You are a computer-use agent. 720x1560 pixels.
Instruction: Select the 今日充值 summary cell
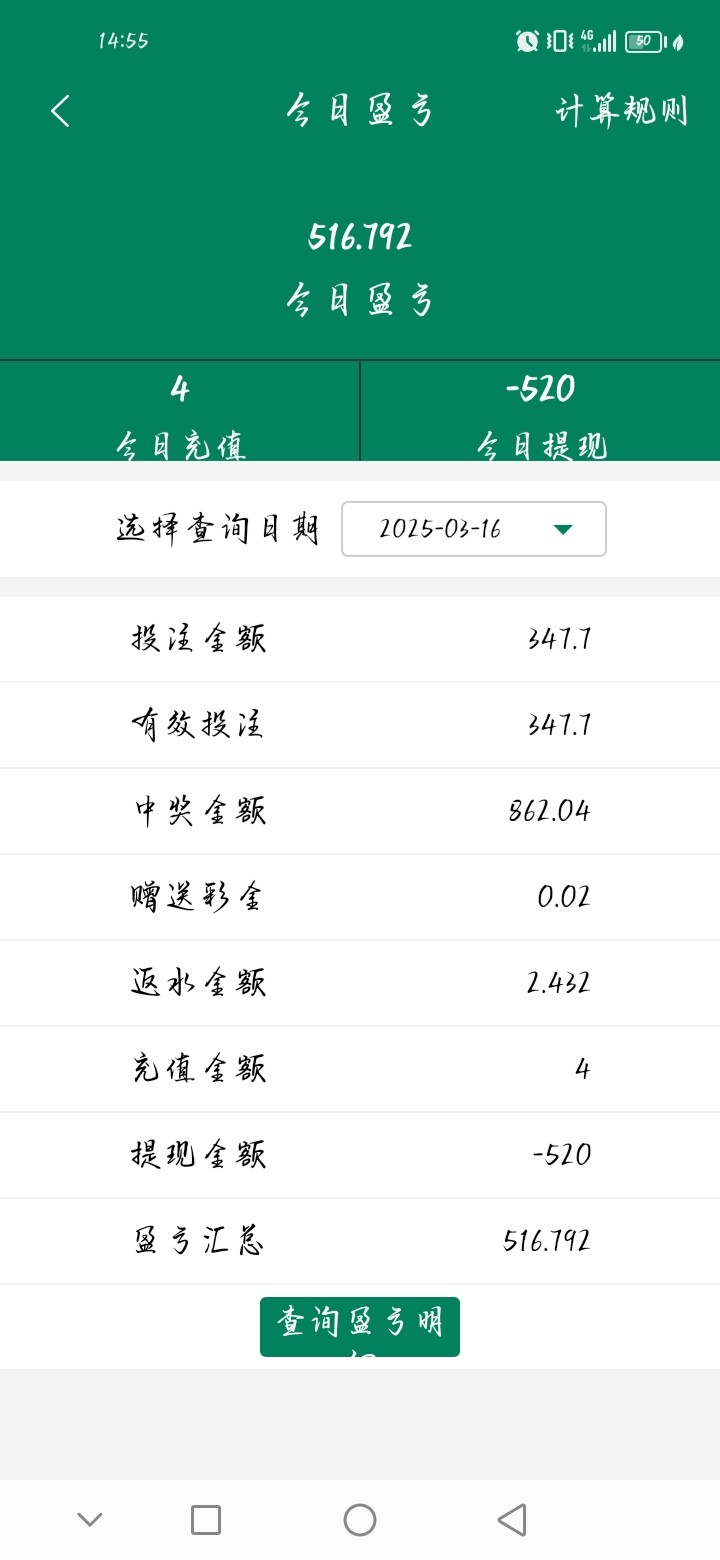click(180, 411)
